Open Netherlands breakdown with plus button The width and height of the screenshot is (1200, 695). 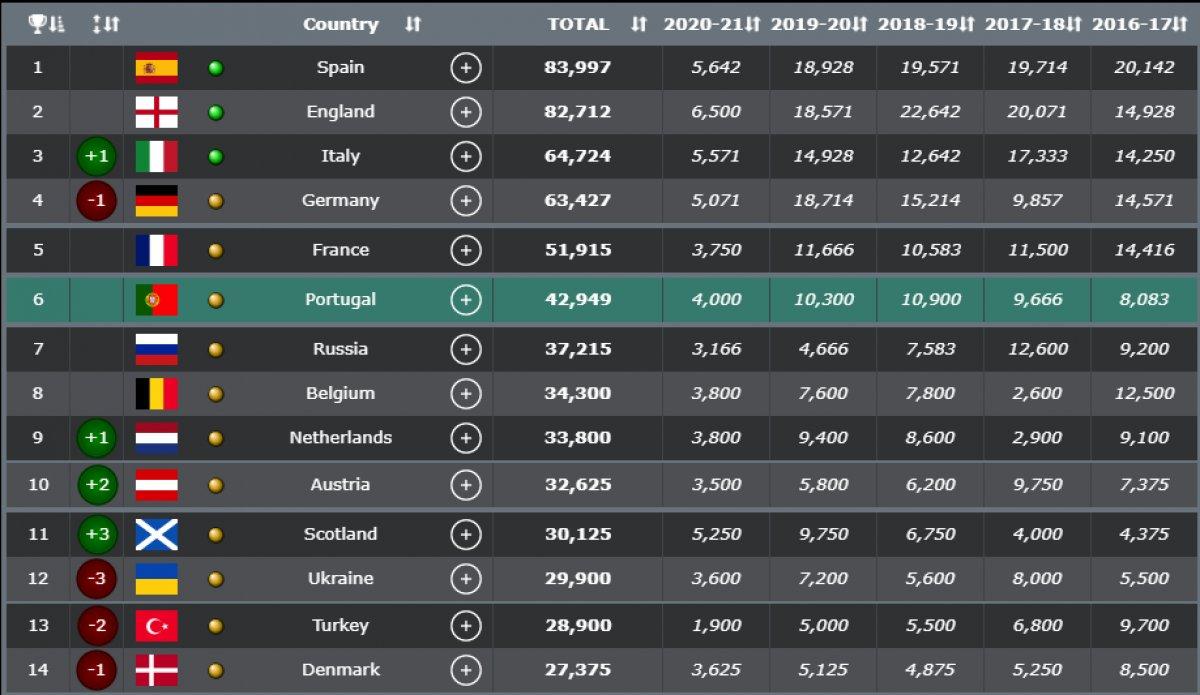465,438
